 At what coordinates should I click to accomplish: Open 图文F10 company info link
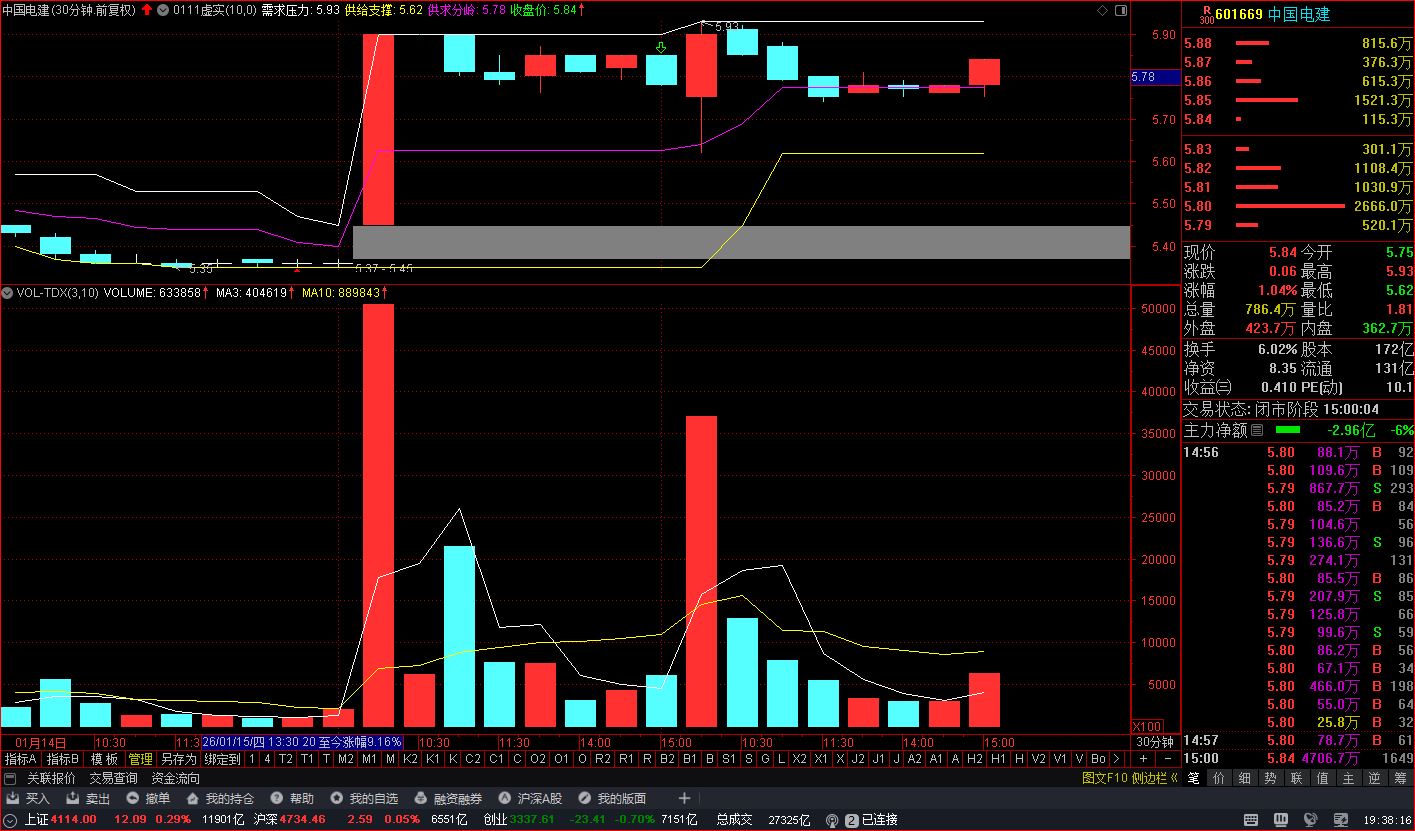(x=1104, y=778)
